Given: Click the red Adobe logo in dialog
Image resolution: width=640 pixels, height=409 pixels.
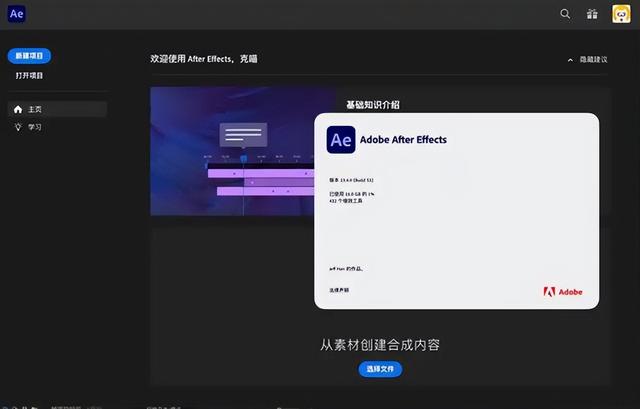Looking at the screenshot, I should tap(563, 292).
